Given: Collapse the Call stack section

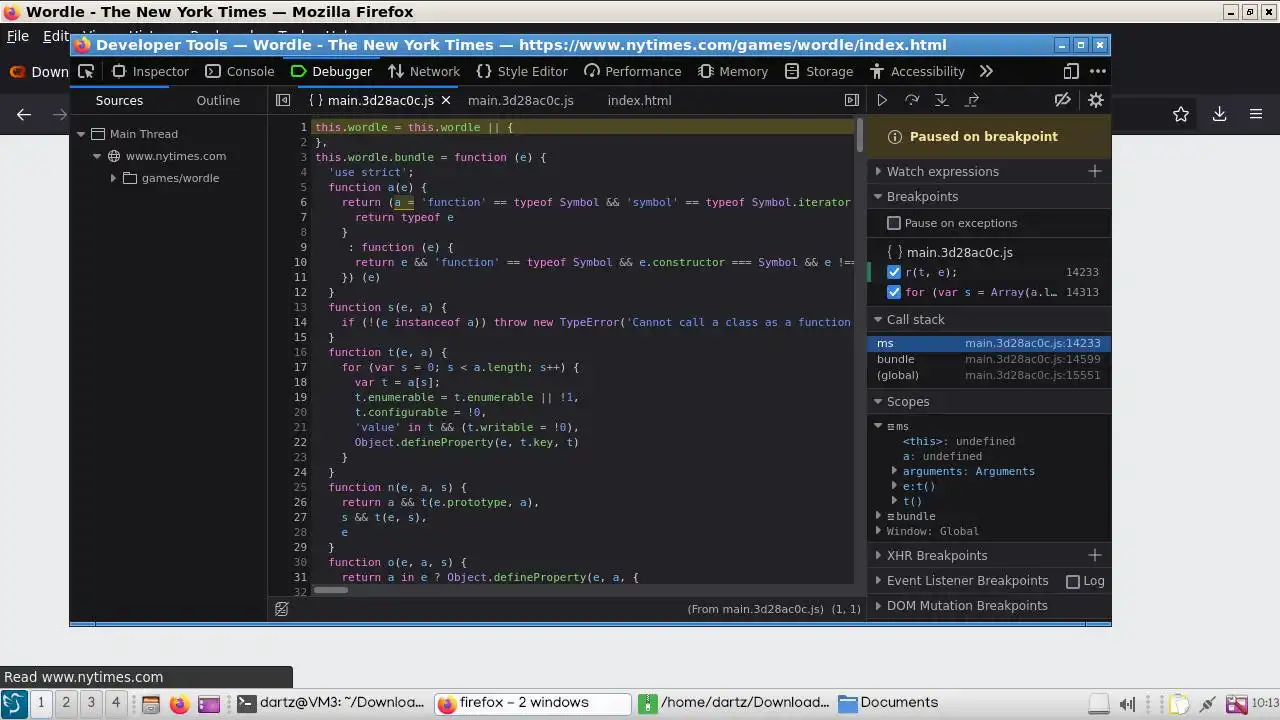Looking at the screenshot, I should coord(916,319).
